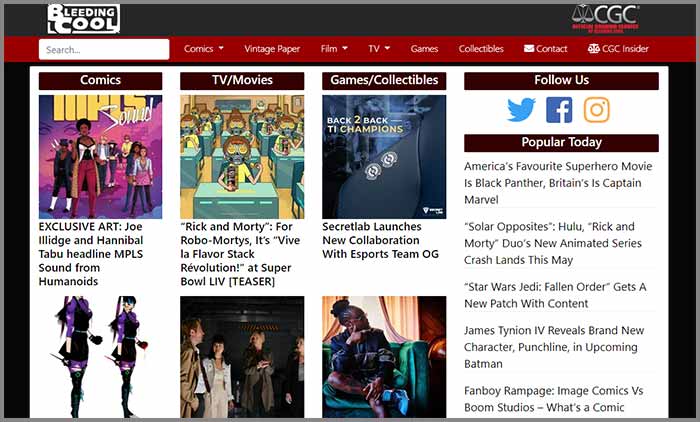700x422 pixels.
Task: Click into the Search field
Action: 104,49
